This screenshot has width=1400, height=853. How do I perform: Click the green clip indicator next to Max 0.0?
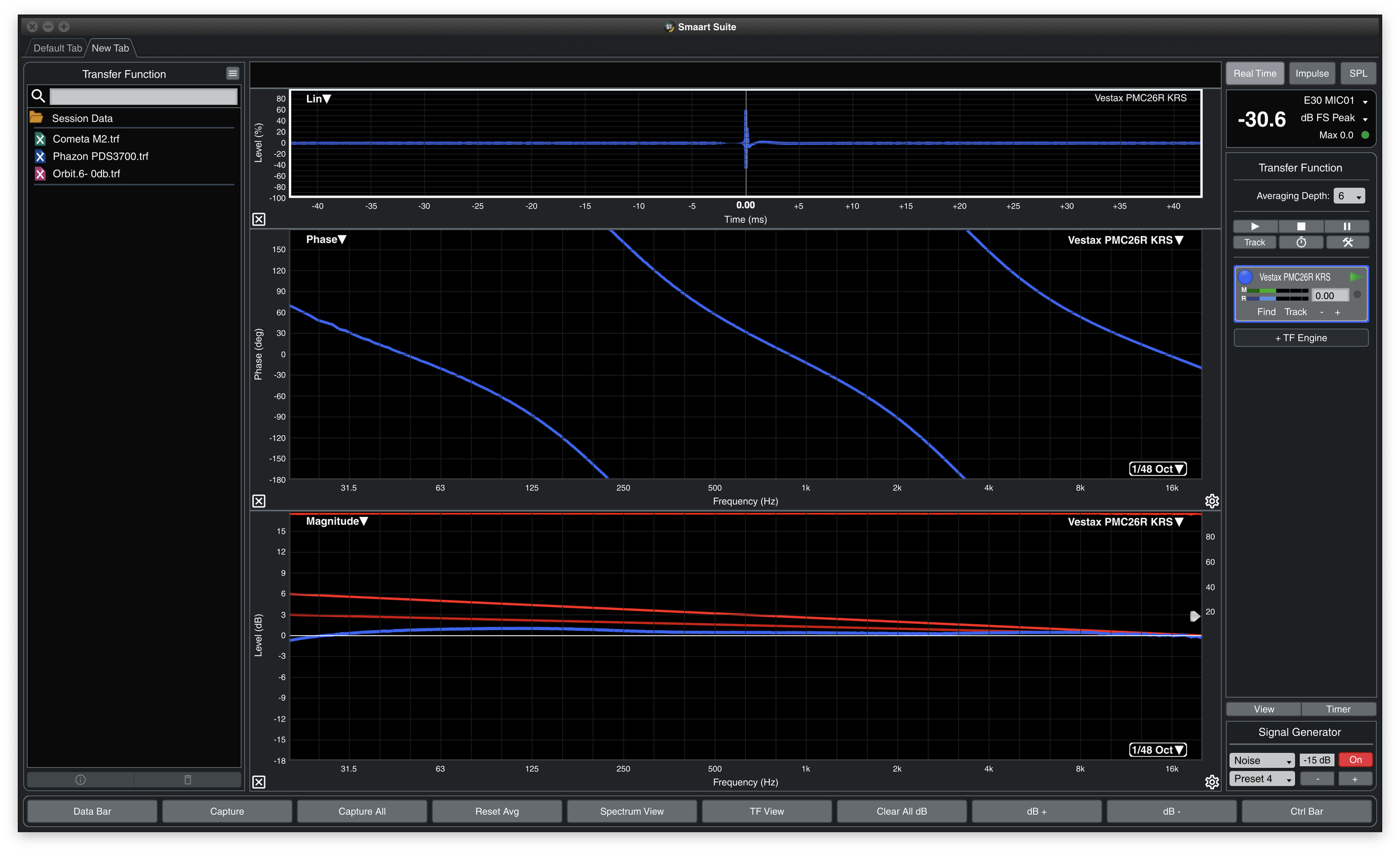point(1365,135)
